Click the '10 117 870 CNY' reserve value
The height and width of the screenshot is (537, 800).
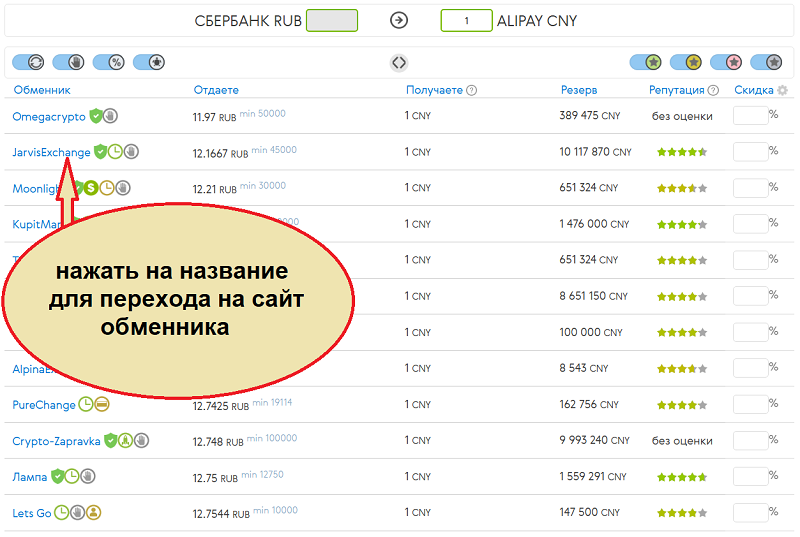point(595,152)
